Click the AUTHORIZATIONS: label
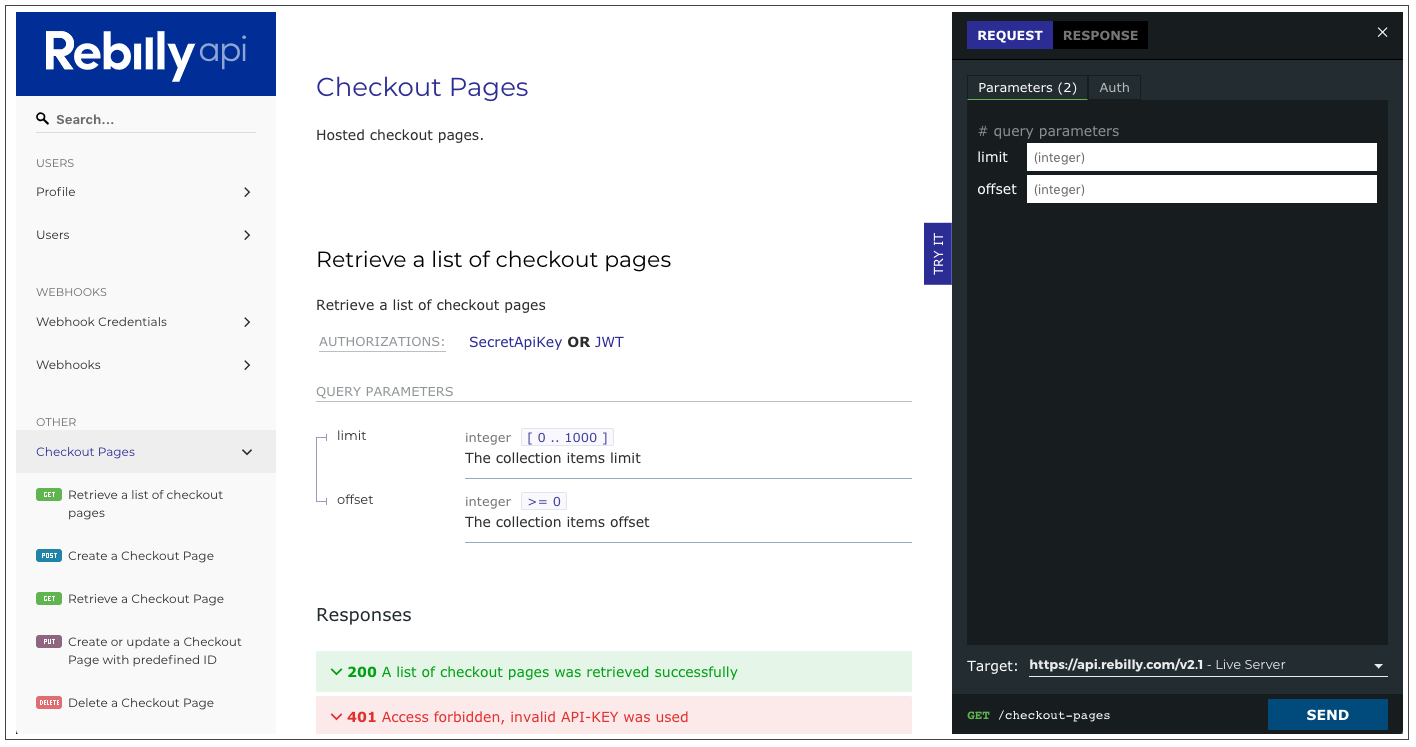Screen dimensions: 1416x747 382,342
